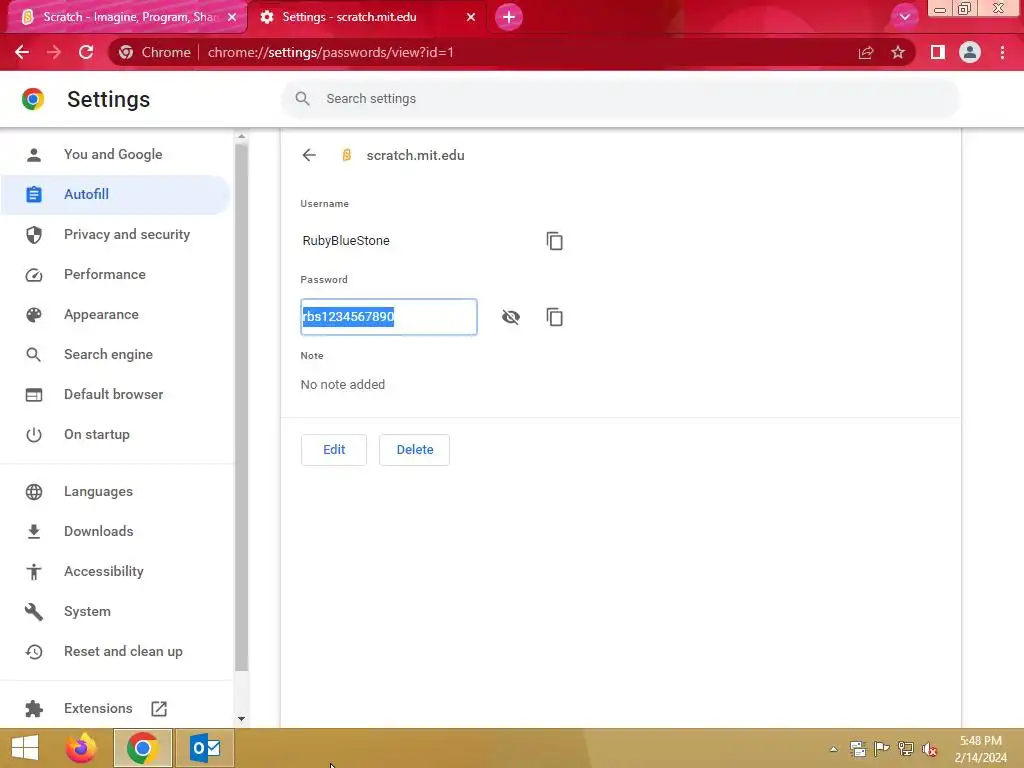Open the tab search dropdown

click(904, 17)
